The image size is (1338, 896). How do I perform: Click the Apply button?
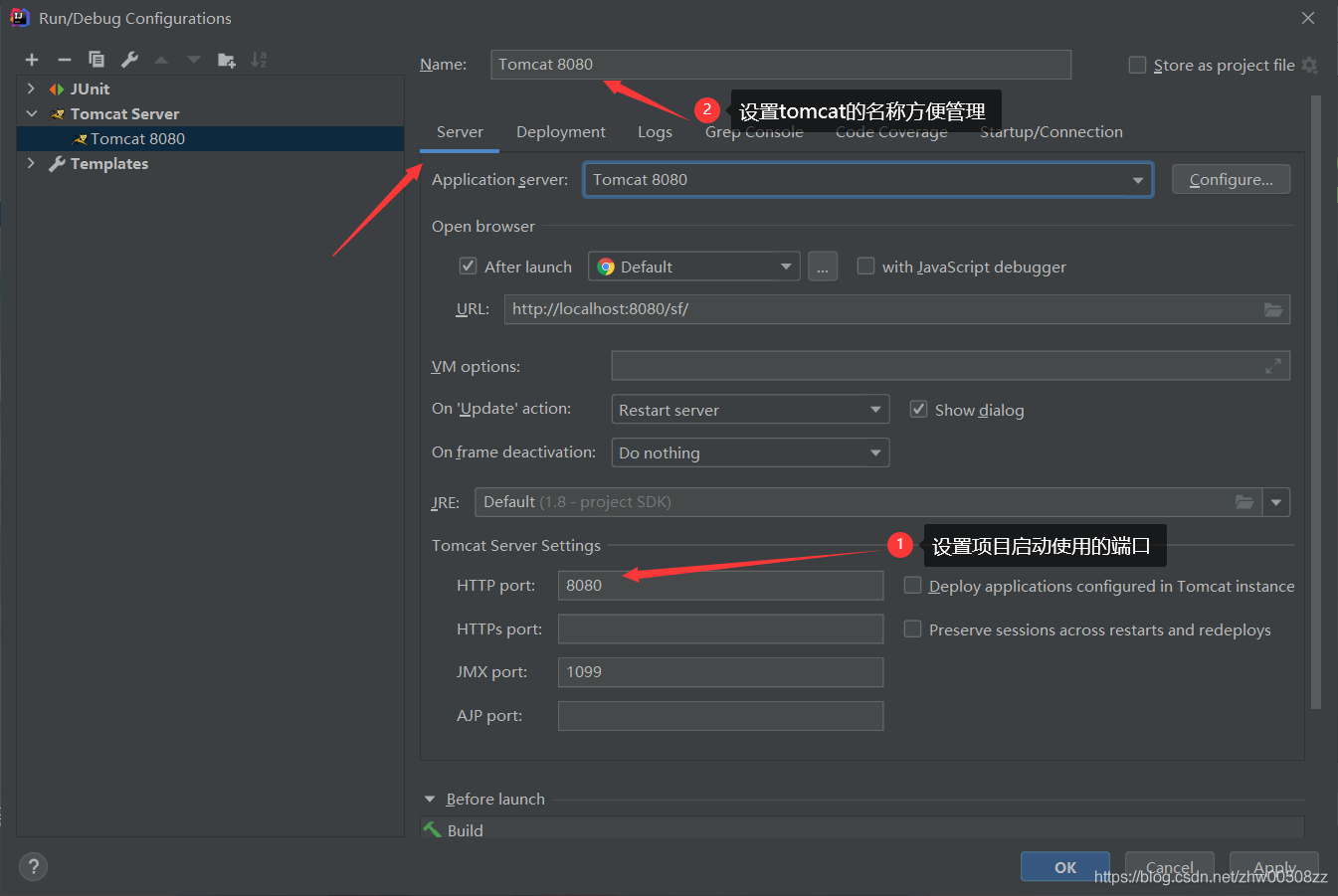(x=1274, y=866)
